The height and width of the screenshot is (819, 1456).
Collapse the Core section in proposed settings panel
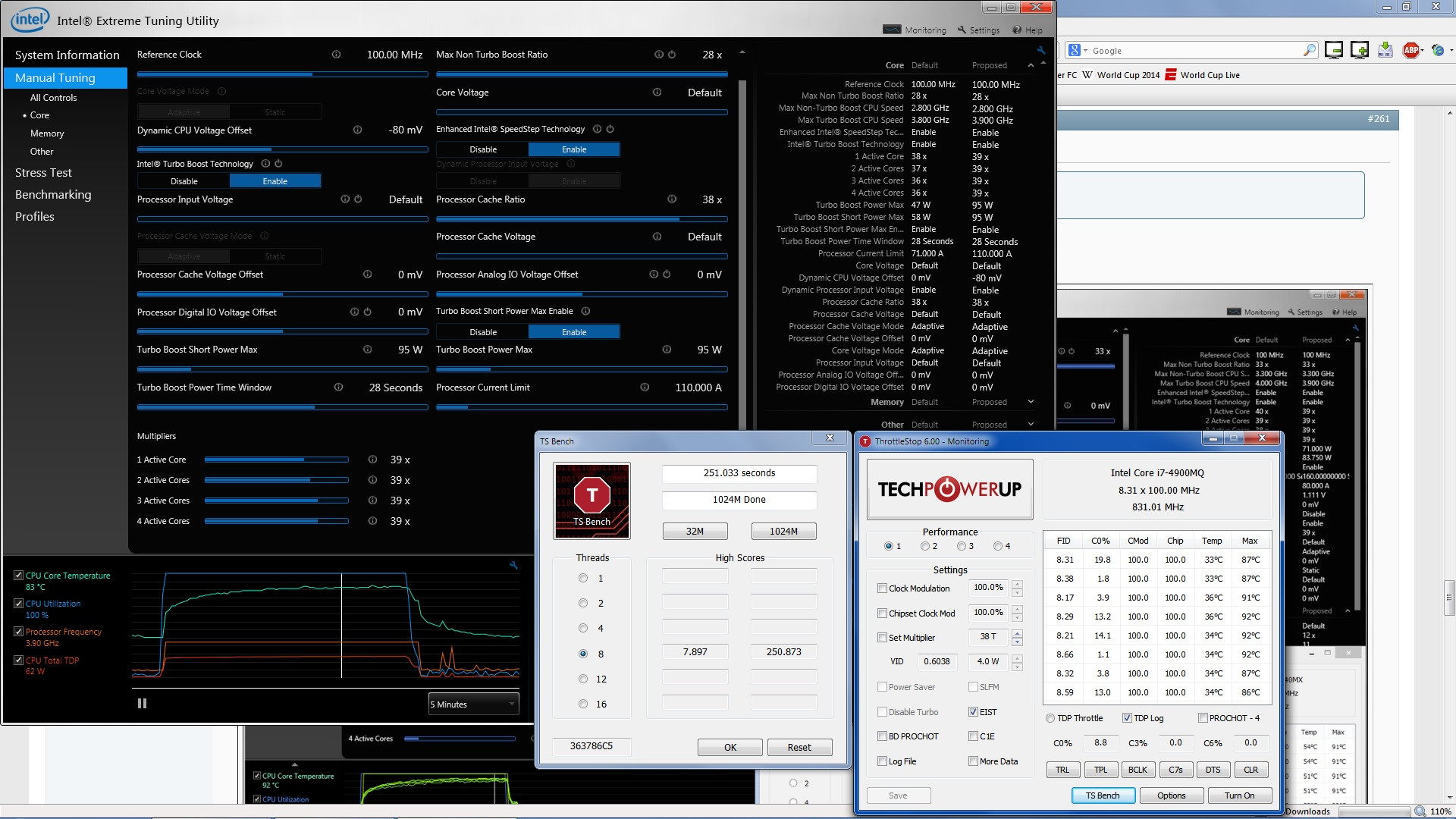coord(1031,65)
